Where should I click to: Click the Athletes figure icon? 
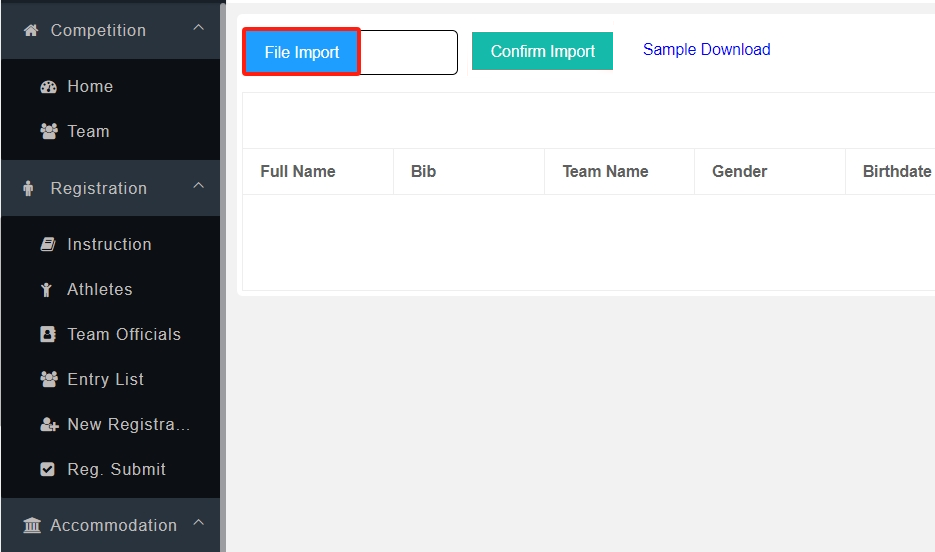tap(48, 289)
